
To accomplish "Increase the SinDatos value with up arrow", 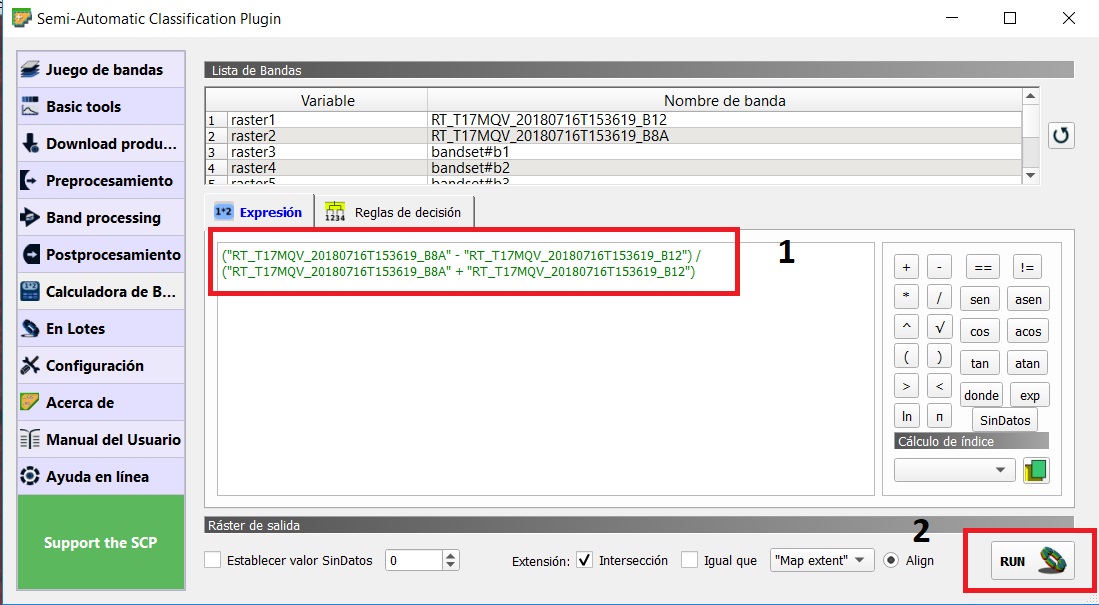I will click(451, 555).
